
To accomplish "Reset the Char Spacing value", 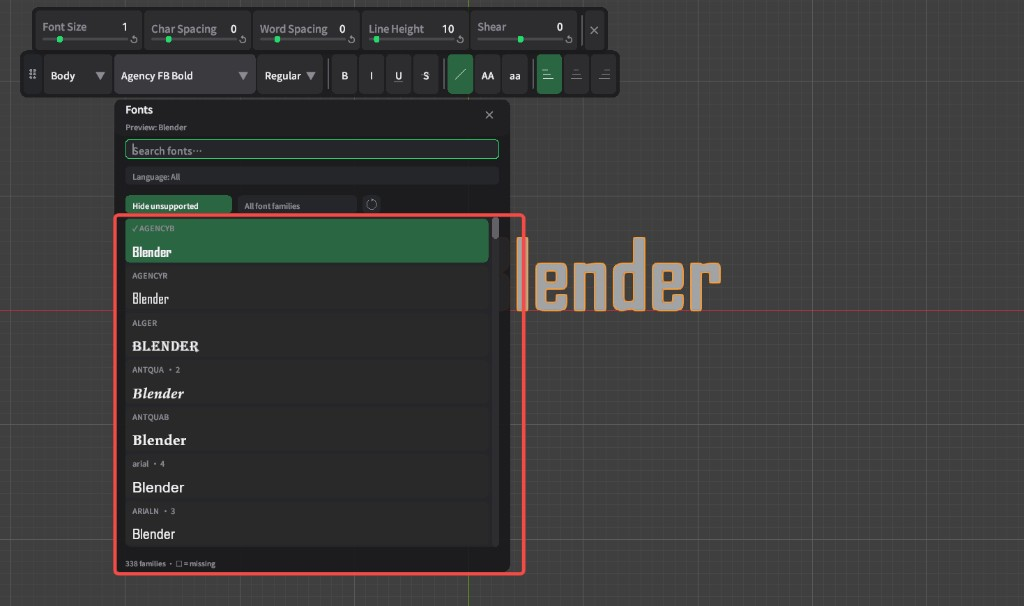I will (x=242, y=40).
